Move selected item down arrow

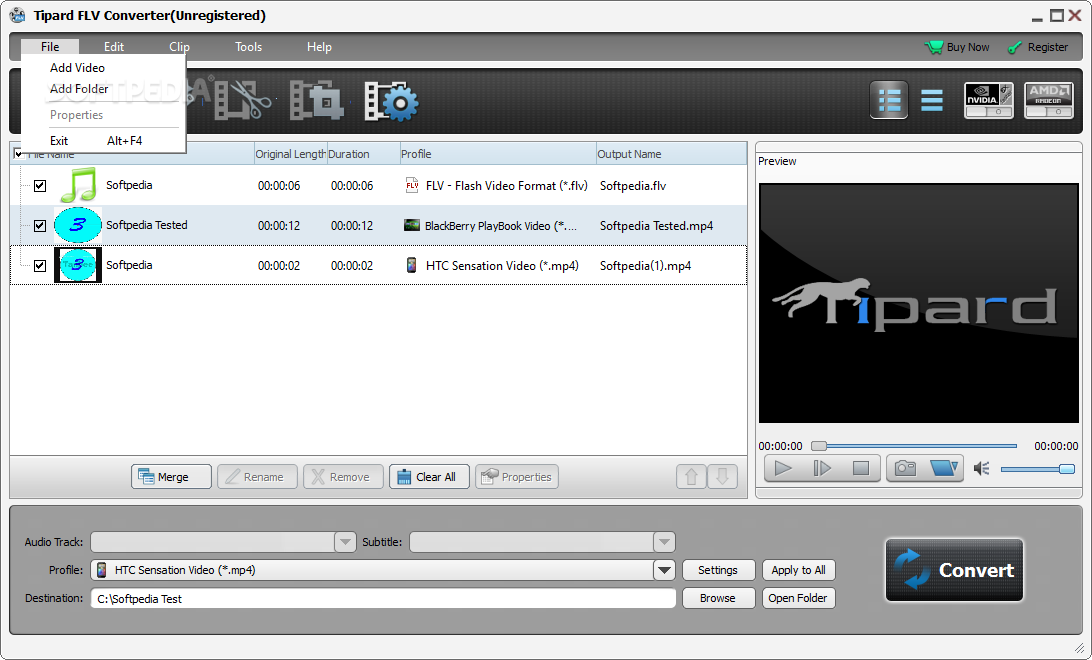click(x=722, y=477)
